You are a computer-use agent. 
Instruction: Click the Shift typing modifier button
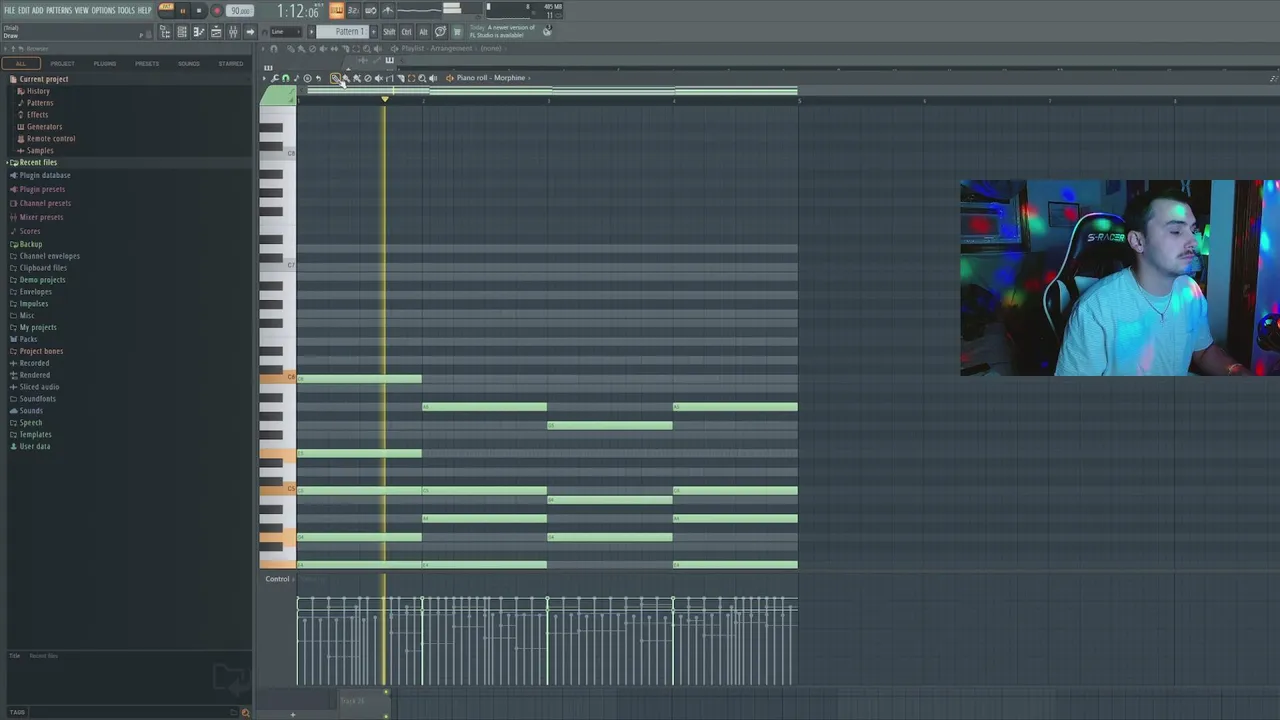389,32
